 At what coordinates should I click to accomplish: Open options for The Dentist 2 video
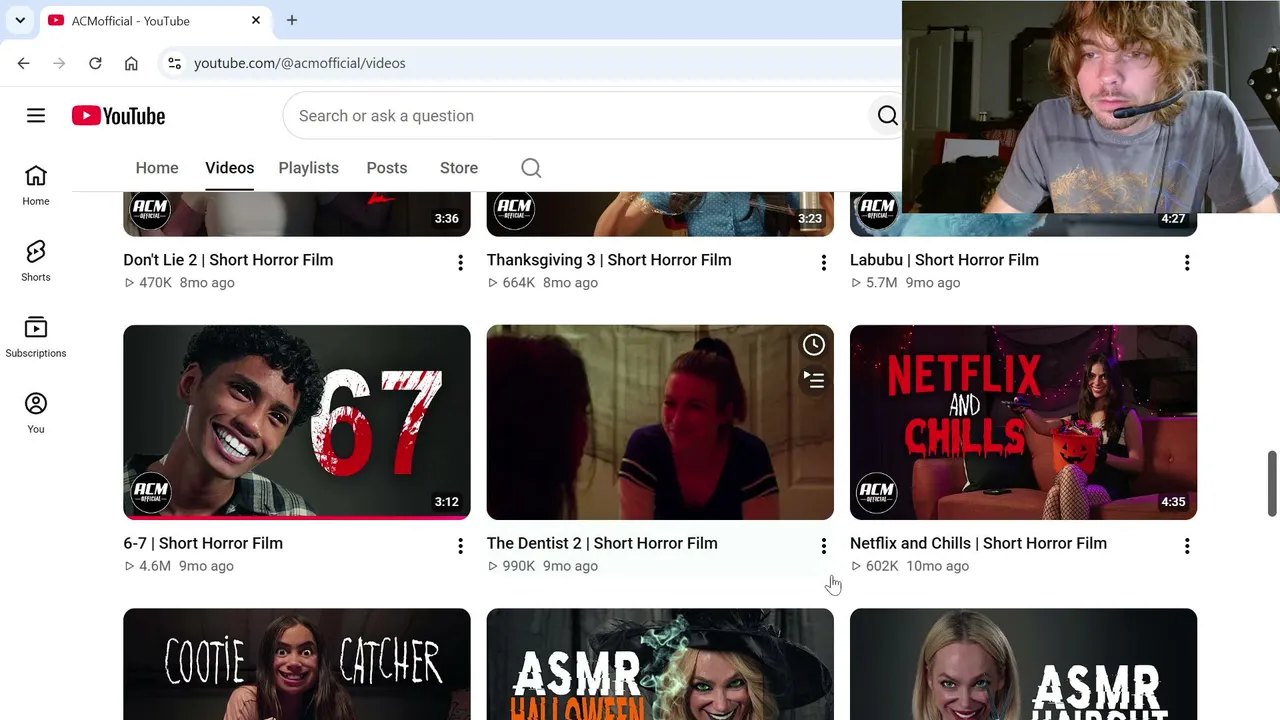[823, 546]
